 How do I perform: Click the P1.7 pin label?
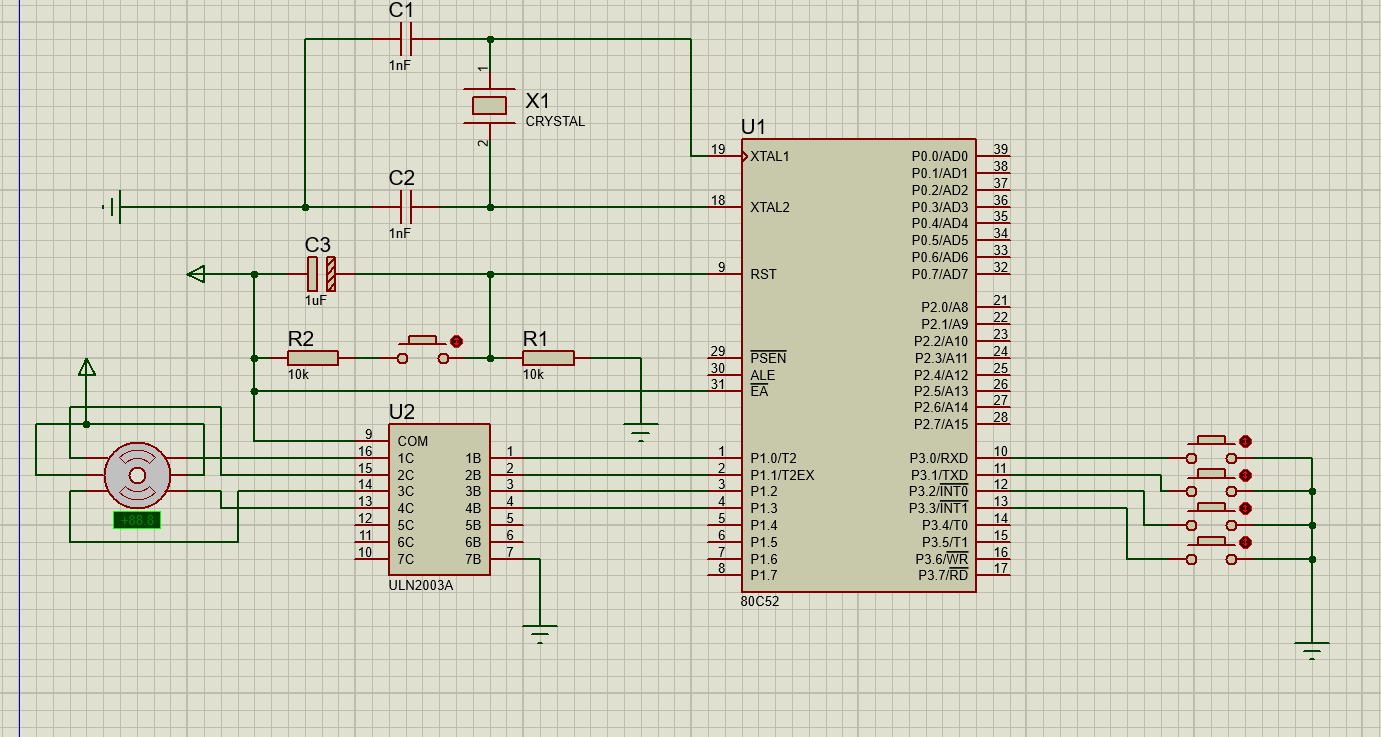coord(763,575)
